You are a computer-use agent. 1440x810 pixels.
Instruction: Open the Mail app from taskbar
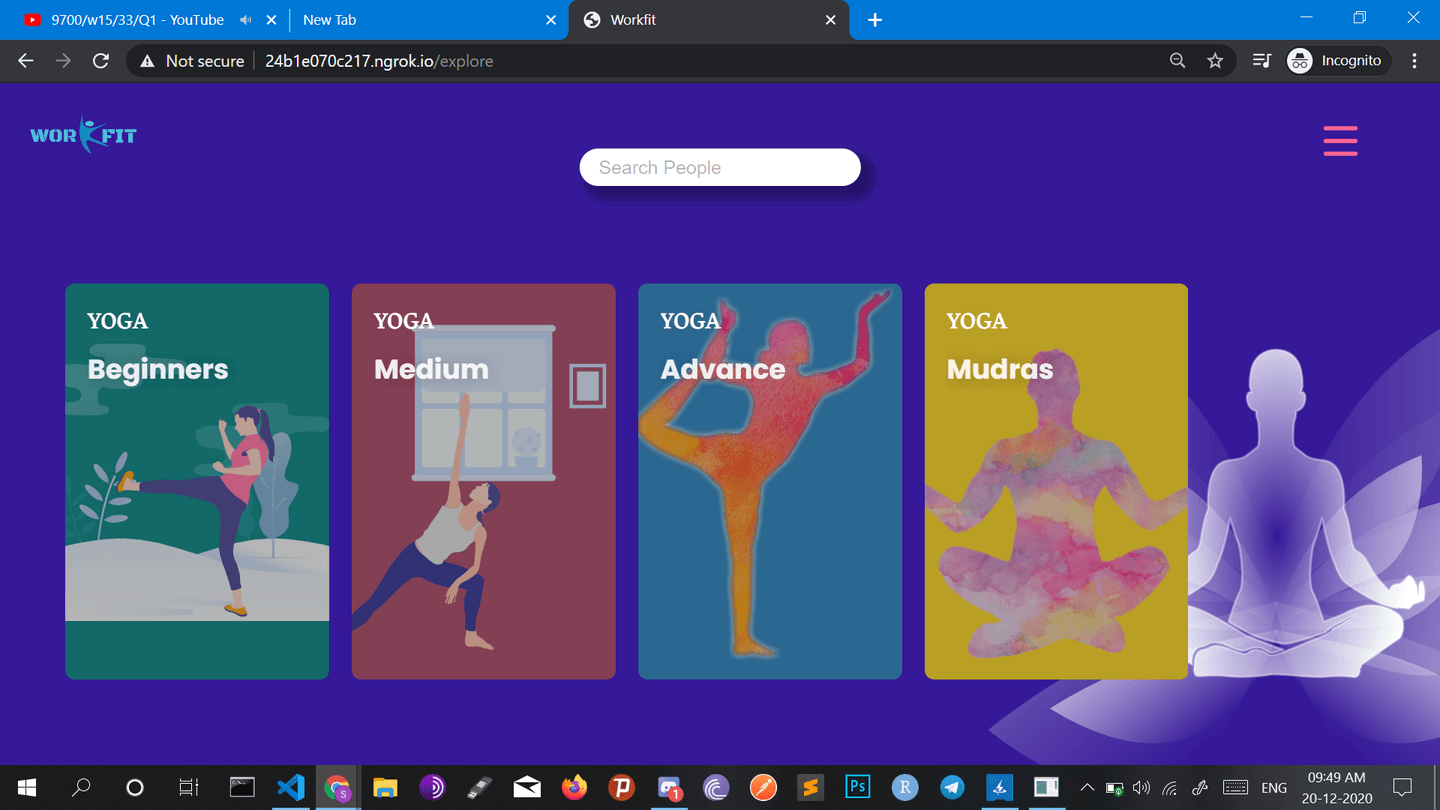[x=527, y=787]
